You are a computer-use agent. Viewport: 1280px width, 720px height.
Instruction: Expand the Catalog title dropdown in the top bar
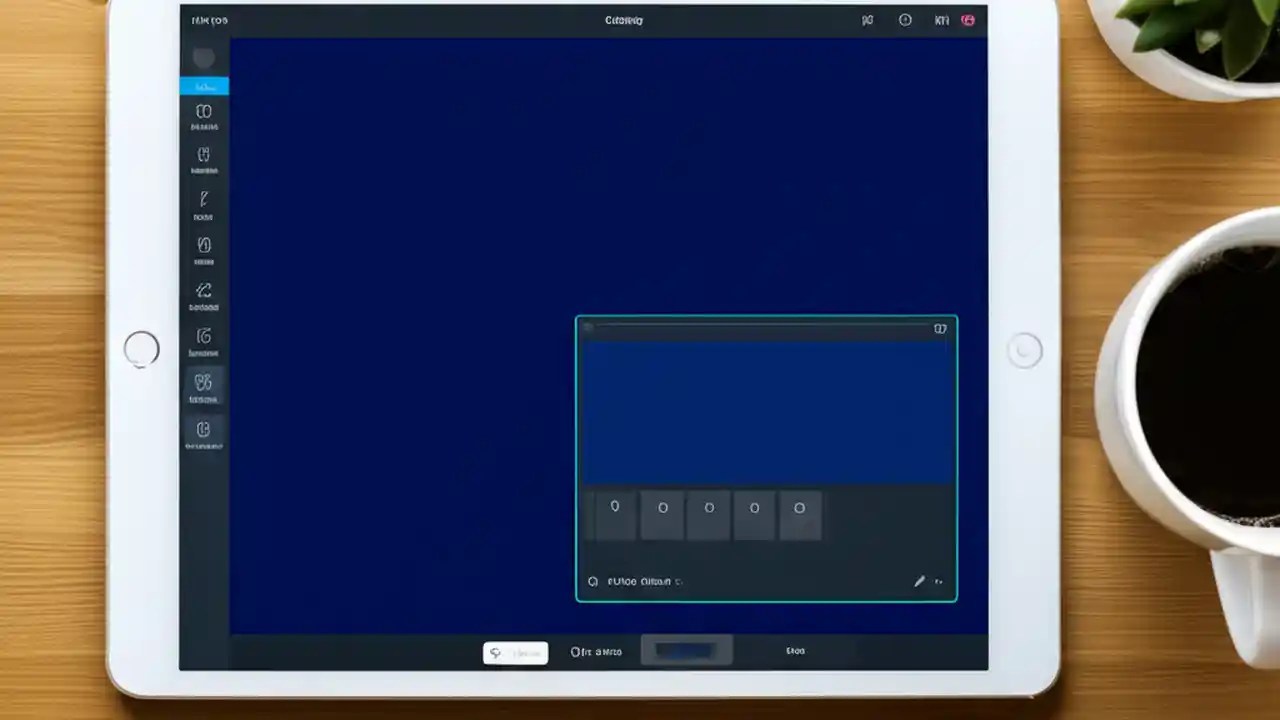pyautogui.click(x=623, y=20)
